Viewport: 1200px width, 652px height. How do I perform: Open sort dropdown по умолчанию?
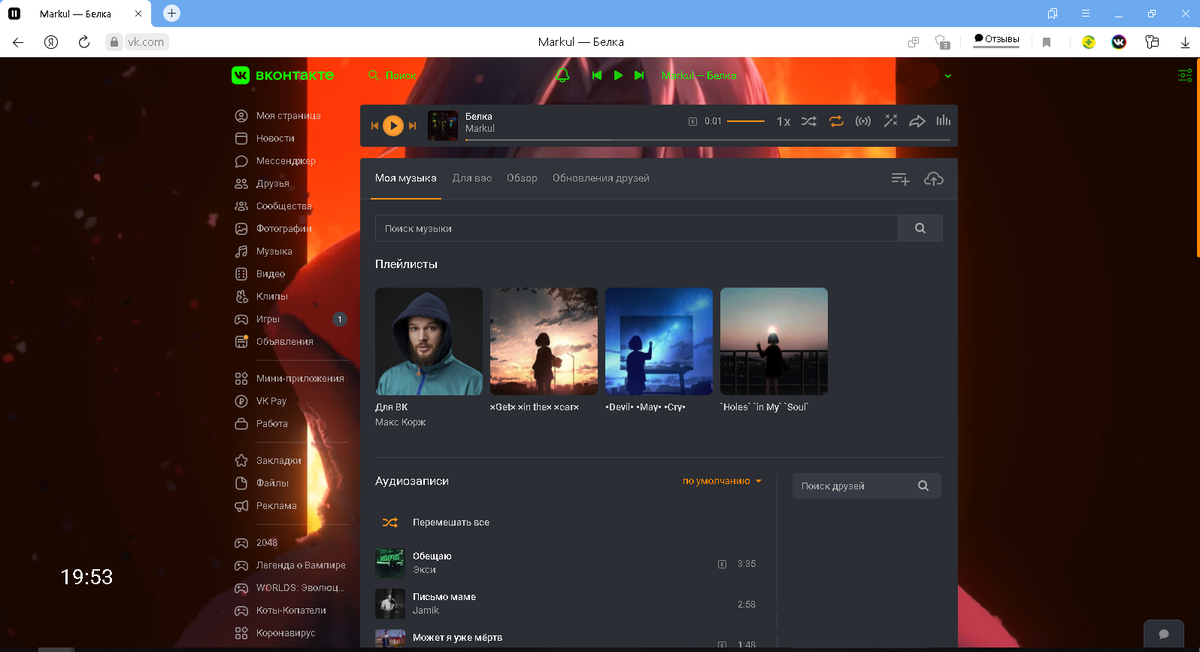[x=722, y=481]
